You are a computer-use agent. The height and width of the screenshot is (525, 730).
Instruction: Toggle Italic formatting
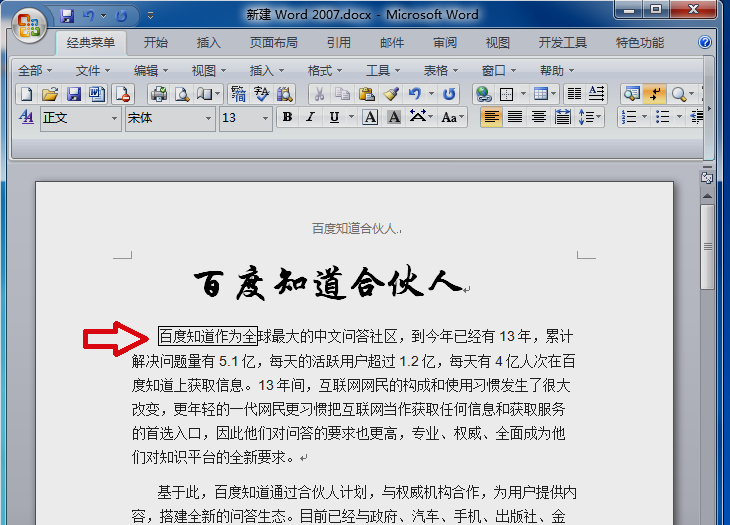point(311,117)
